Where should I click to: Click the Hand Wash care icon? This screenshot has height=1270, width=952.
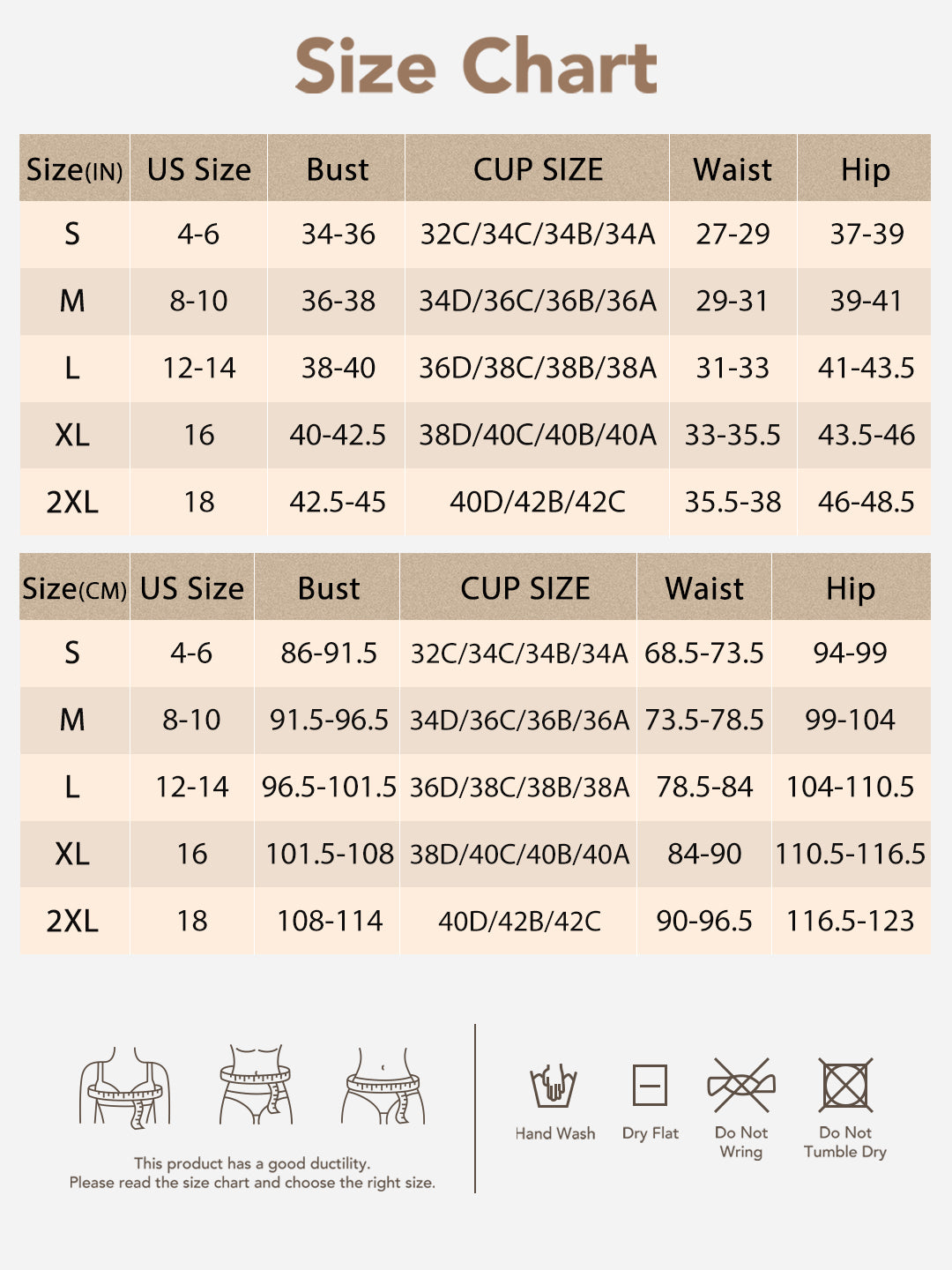(x=553, y=1086)
